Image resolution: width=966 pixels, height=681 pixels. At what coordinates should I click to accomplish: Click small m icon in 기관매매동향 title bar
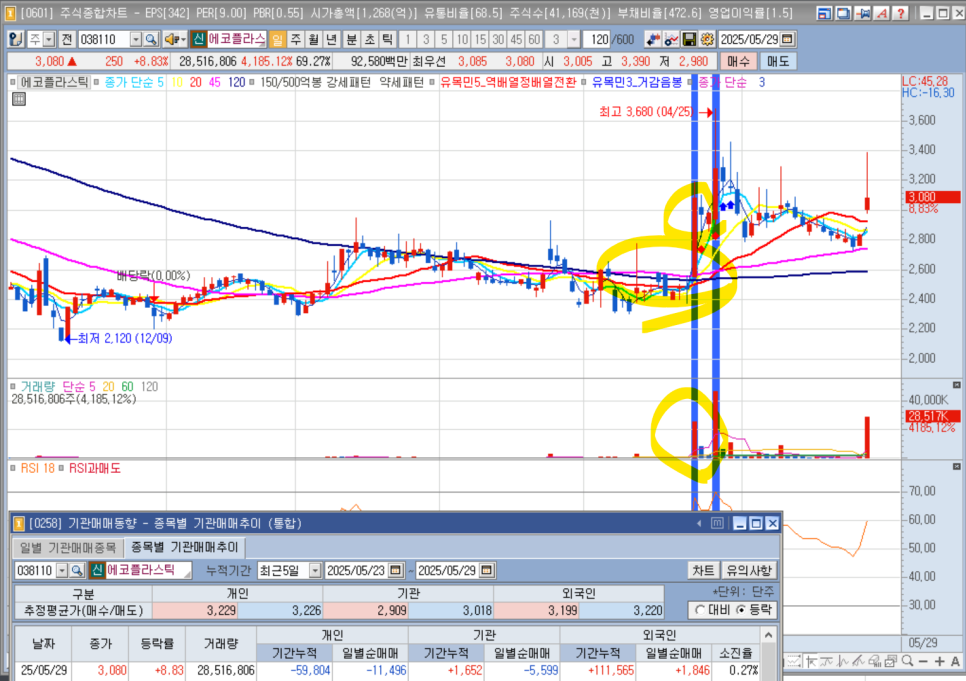tap(717, 523)
